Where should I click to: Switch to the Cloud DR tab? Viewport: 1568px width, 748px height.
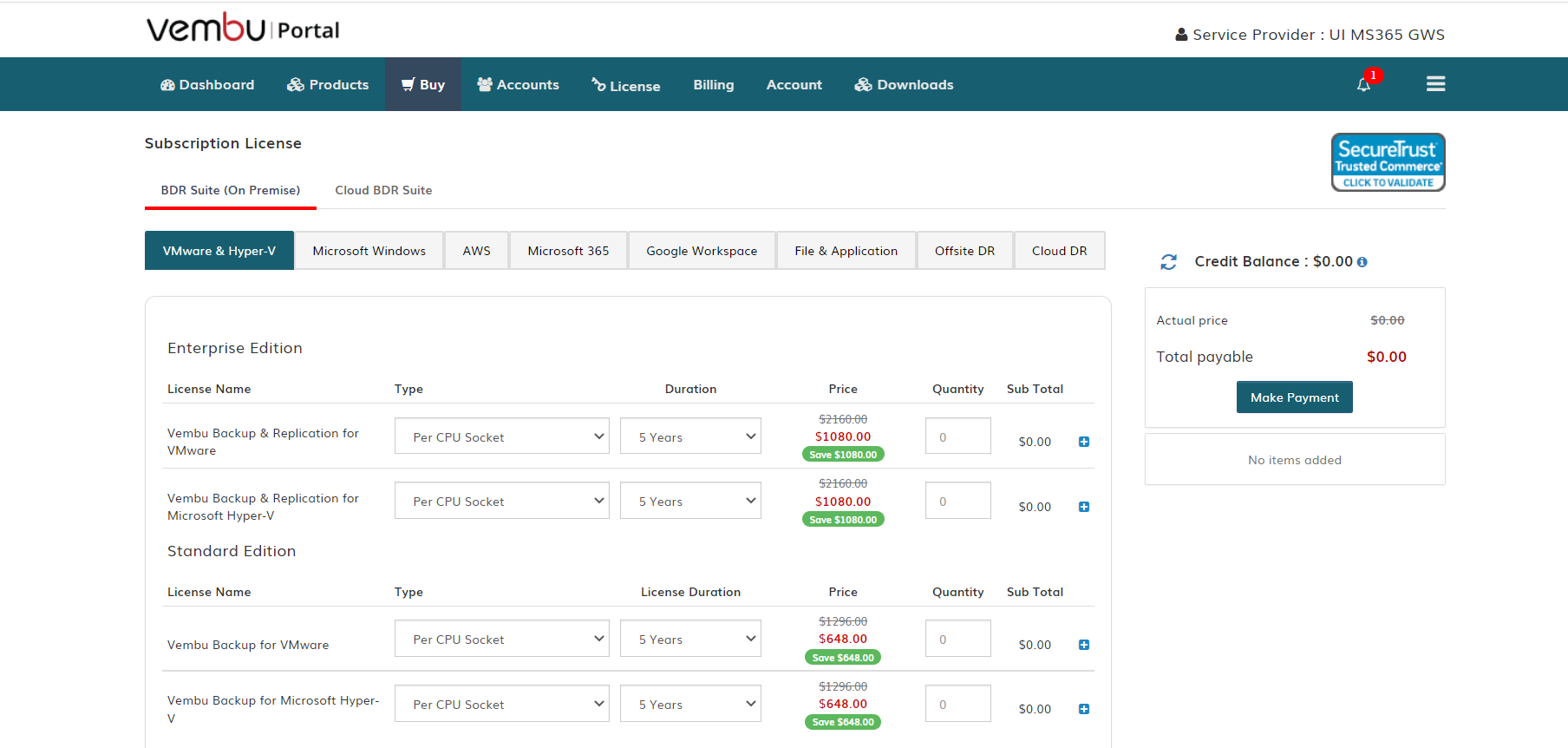(1060, 251)
